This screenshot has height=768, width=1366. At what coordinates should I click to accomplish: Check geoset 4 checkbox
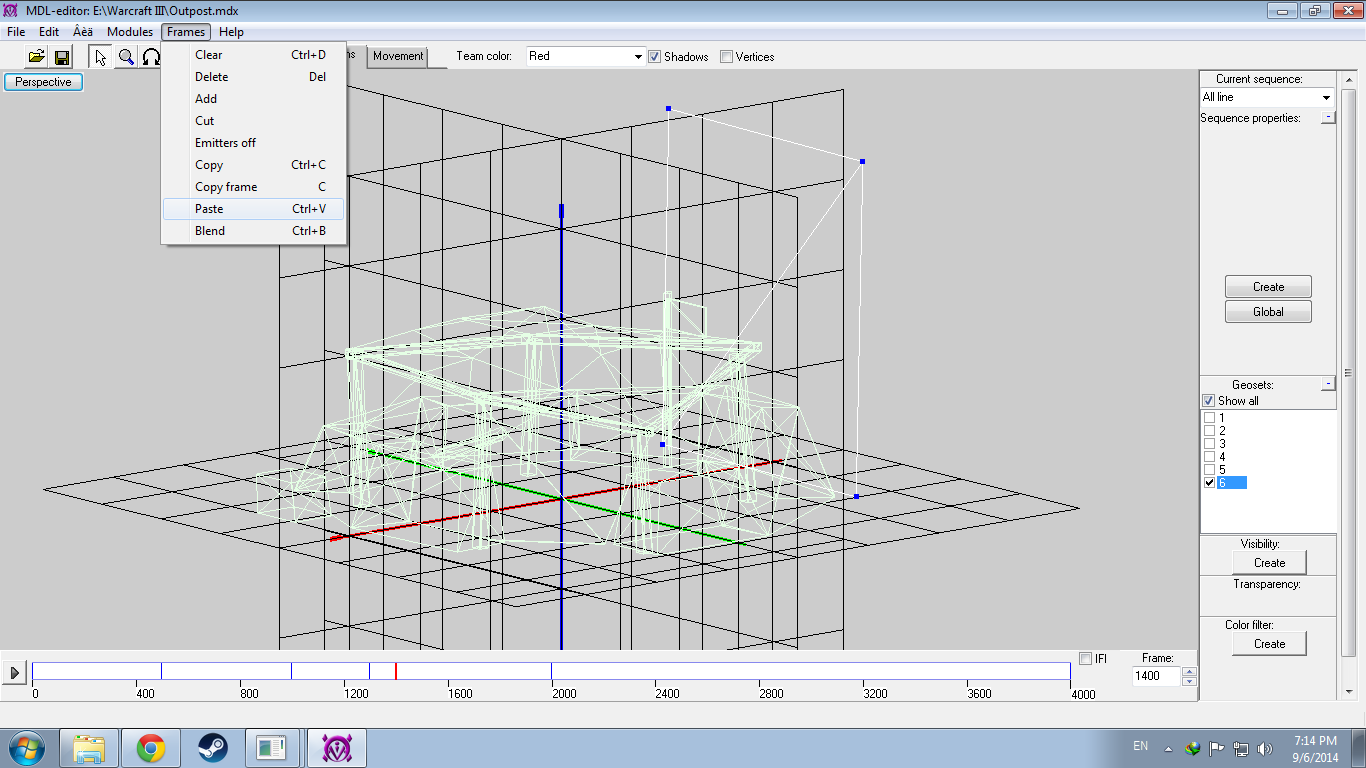click(x=1209, y=457)
